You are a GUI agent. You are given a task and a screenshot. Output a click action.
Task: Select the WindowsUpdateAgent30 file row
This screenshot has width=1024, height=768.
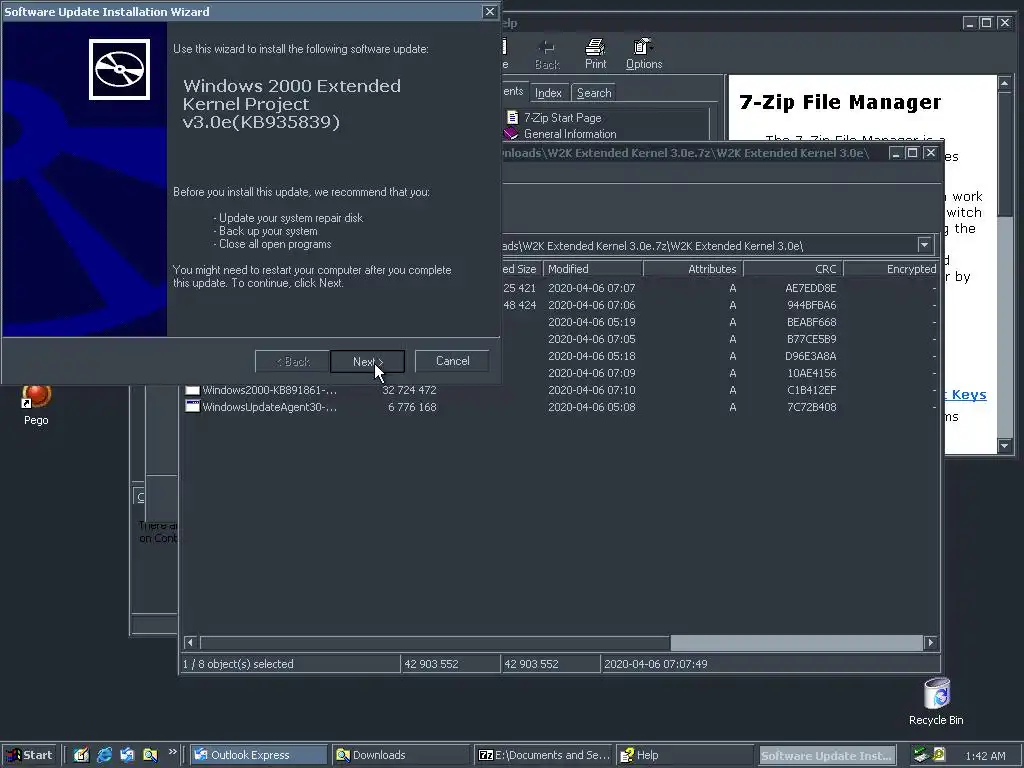[562, 407]
